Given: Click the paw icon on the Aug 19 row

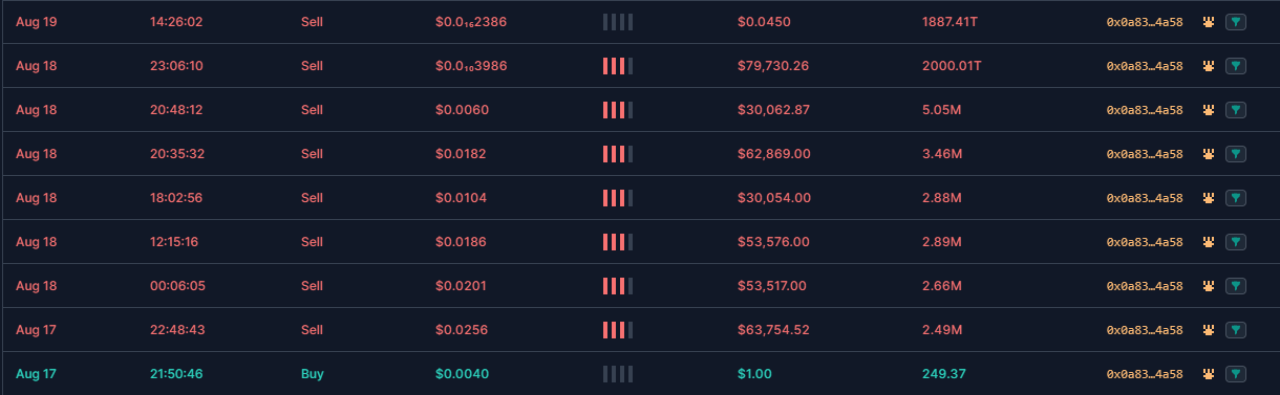Looking at the screenshot, I should coord(1208,22).
